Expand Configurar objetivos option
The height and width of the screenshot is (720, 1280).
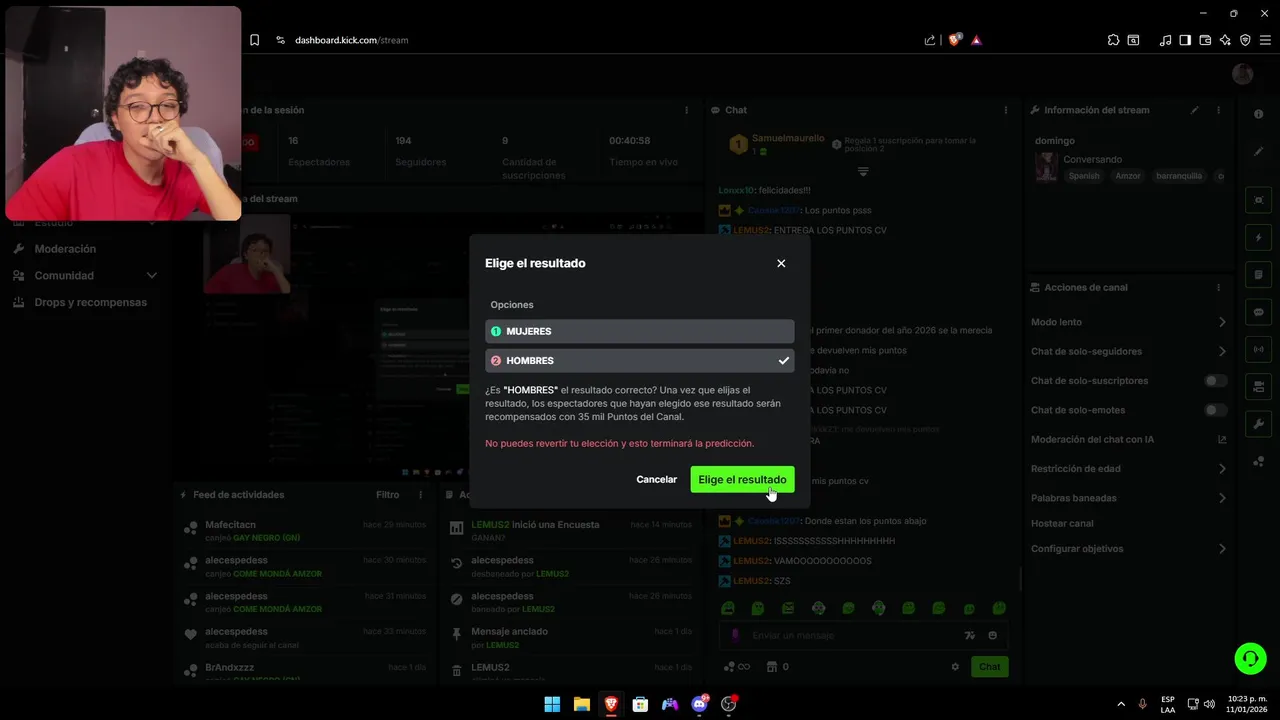click(1222, 548)
